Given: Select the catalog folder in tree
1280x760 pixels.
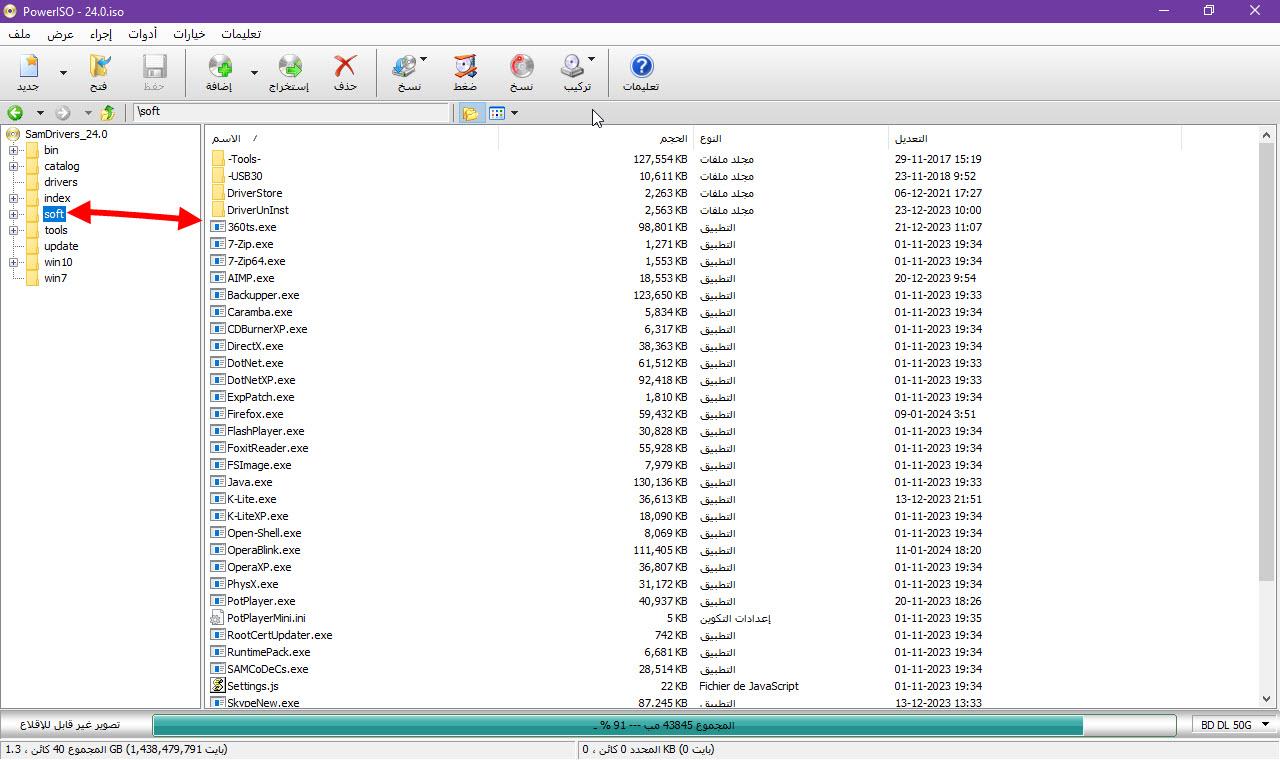Looking at the screenshot, I should 62,166.
